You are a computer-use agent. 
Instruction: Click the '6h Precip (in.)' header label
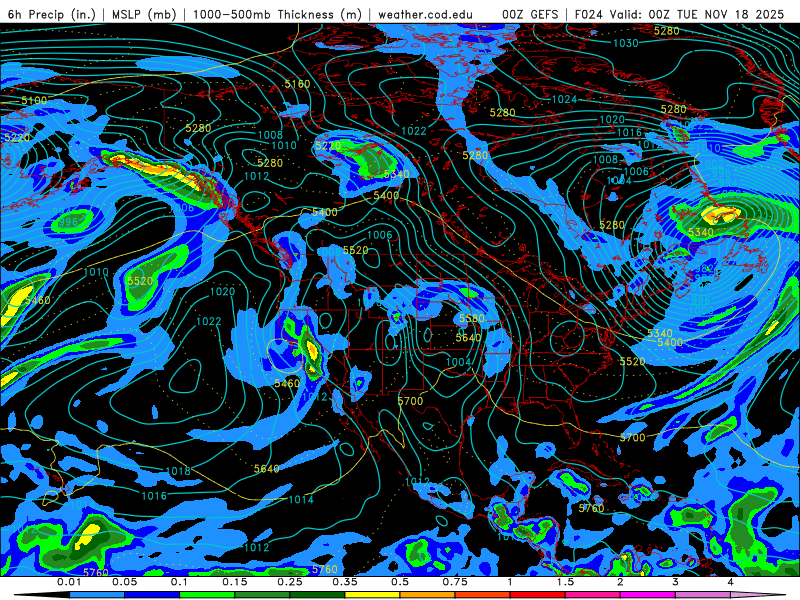(52, 14)
